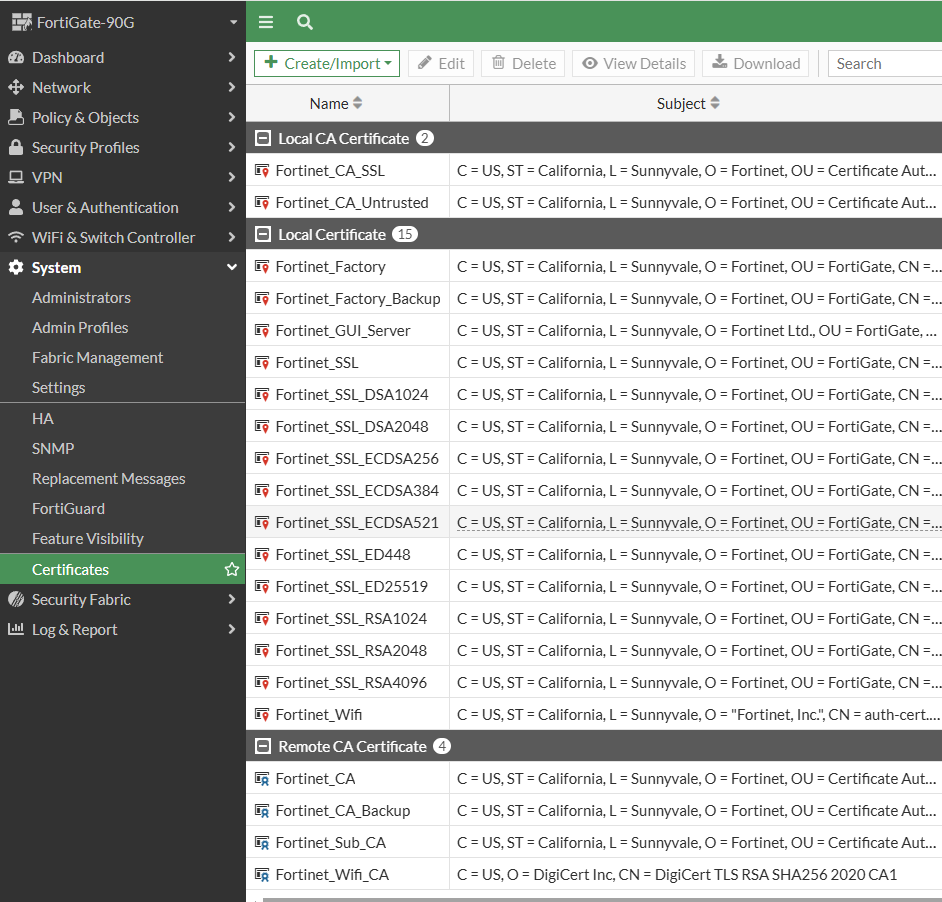Click certificate icon beside Fortinet_CA_Untrusted
The width and height of the screenshot is (942, 902).
262,203
